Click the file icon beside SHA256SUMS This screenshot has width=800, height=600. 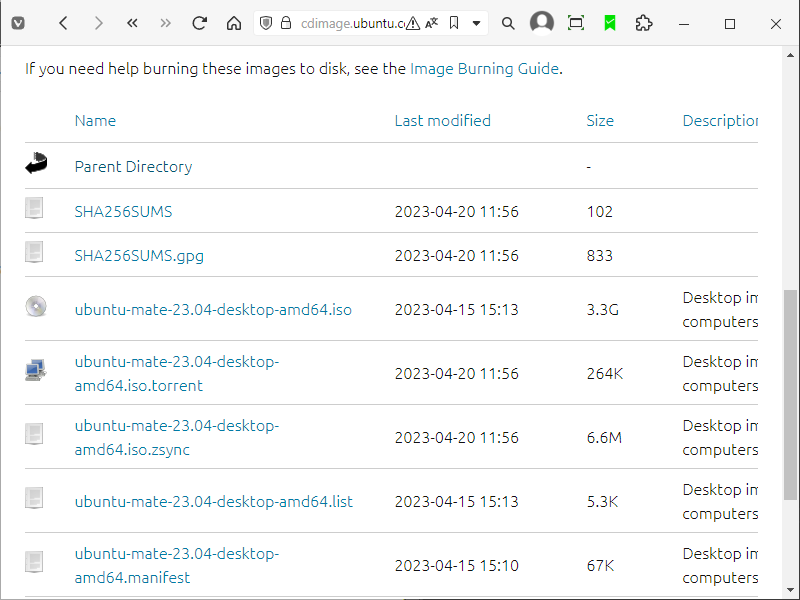pyautogui.click(x=34, y=208)
